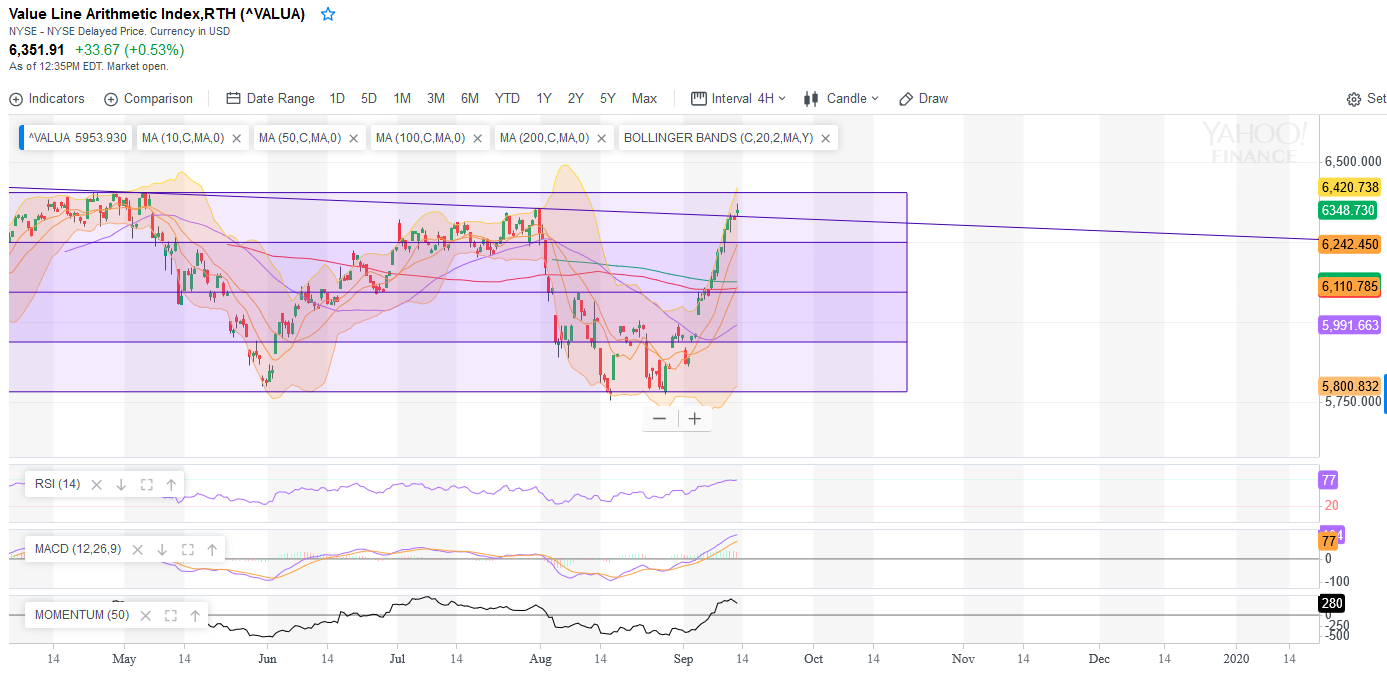Click the 5,991.663 purple price tag
This screenshot has height=685, width=1387.
[x=1350, y=325]
